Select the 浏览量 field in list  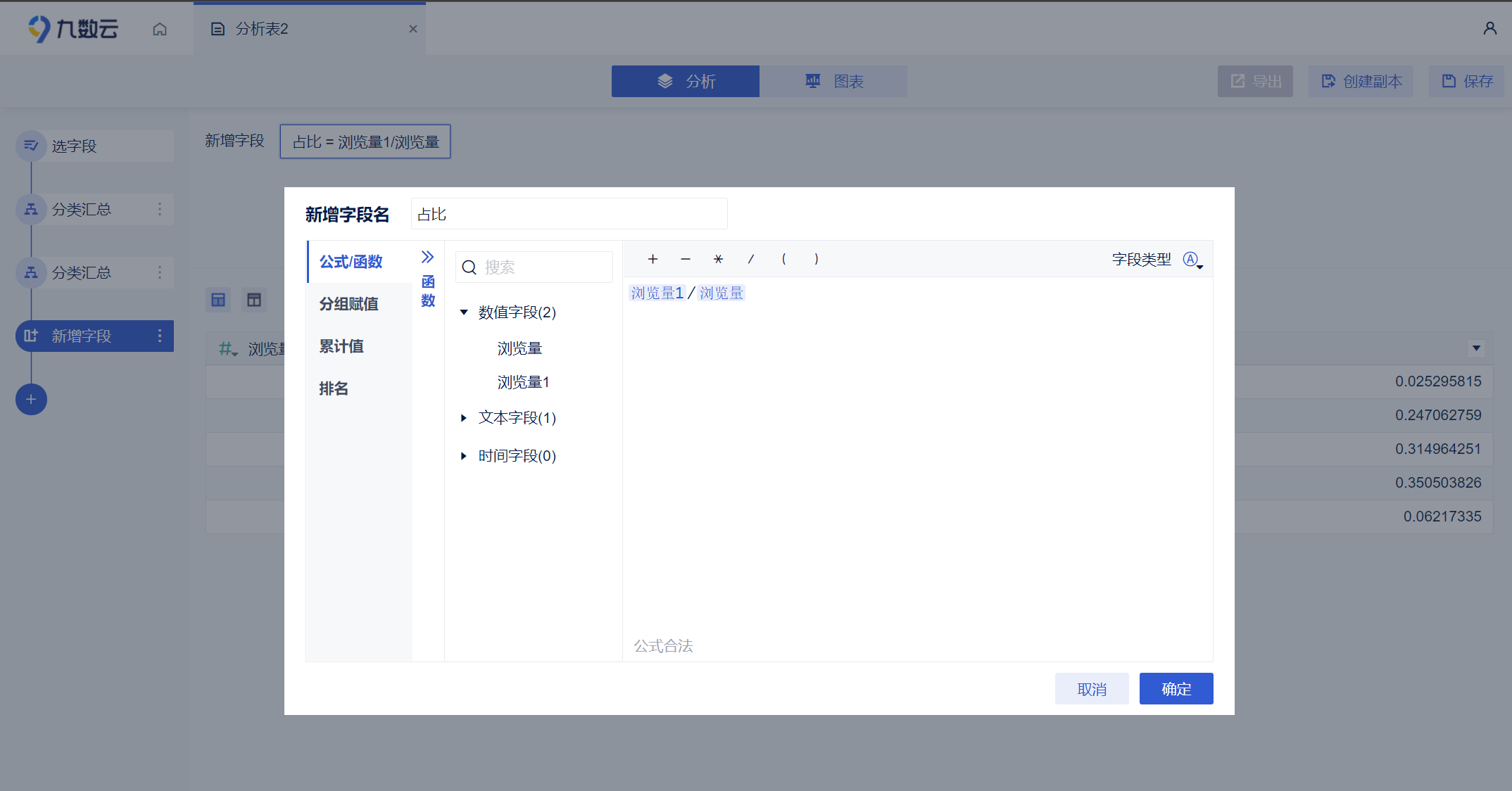(519, 348)
